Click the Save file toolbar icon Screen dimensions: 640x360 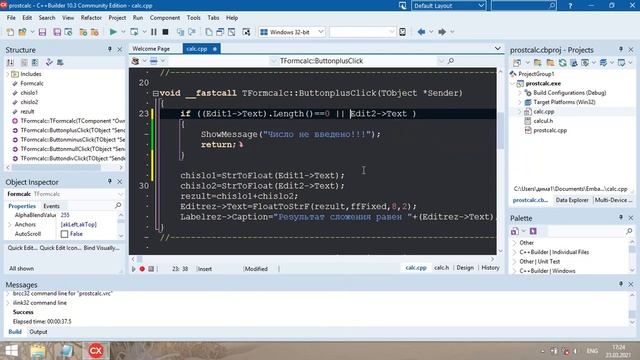42,32
